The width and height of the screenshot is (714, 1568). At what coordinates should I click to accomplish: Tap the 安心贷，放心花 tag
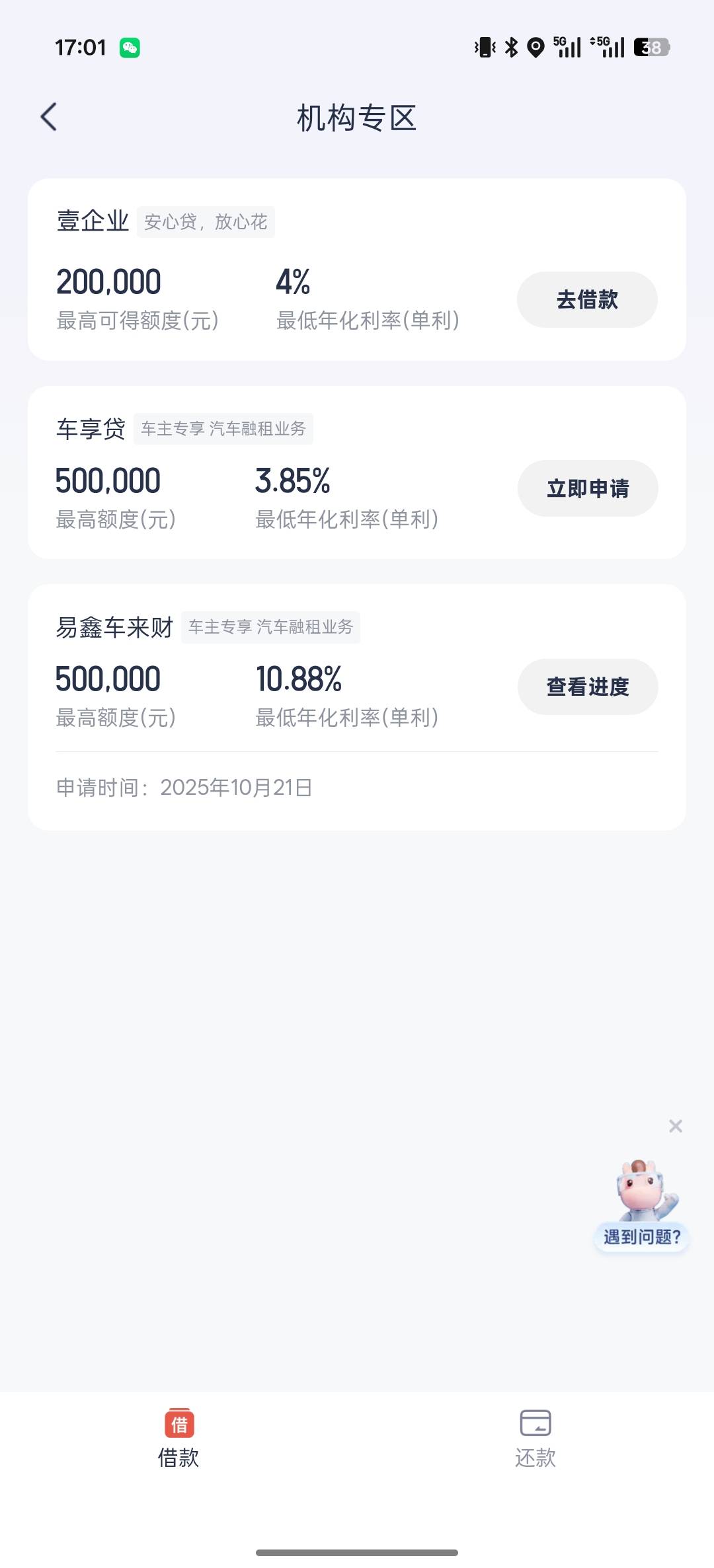206,222
